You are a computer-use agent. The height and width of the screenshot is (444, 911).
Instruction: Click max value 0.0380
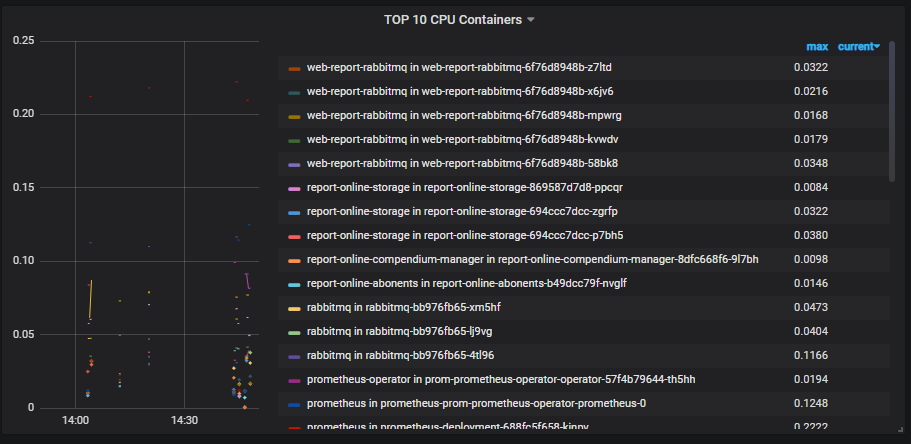pyautogui.click(x=811, y=235)
